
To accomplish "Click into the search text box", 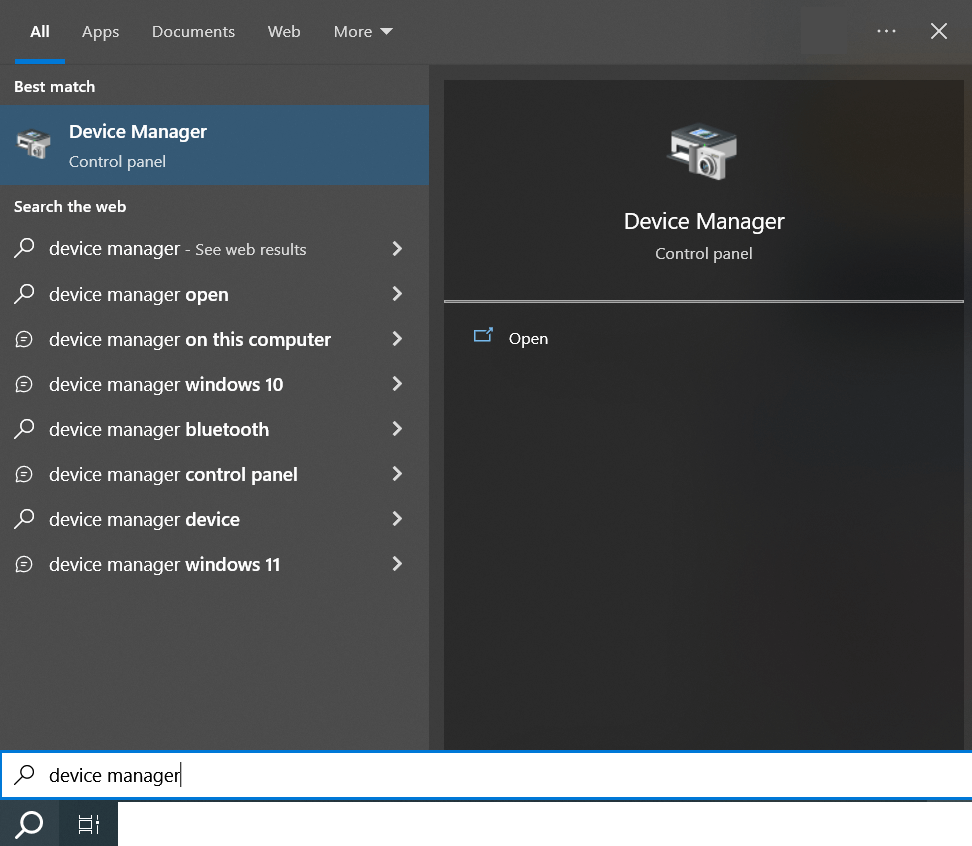I will (500, 775).
